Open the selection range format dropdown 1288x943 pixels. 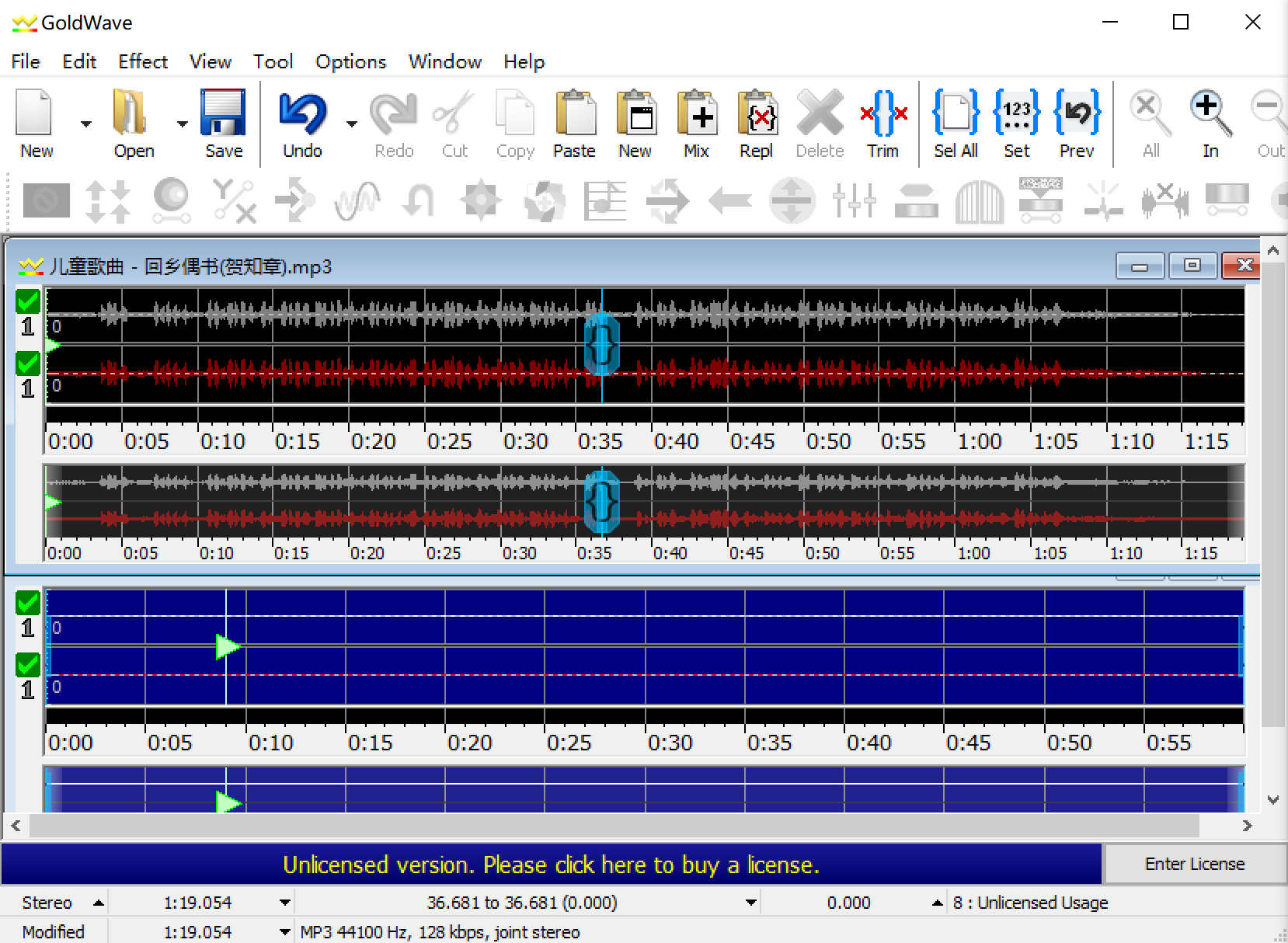(750, 903)
